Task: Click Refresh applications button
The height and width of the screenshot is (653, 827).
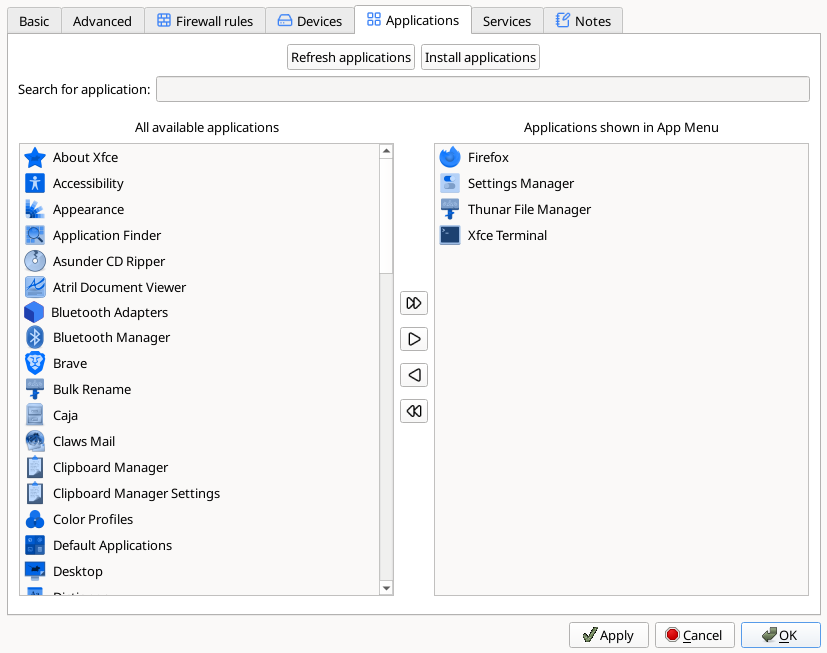Action: pyautogui.click(x=351, y=57)
